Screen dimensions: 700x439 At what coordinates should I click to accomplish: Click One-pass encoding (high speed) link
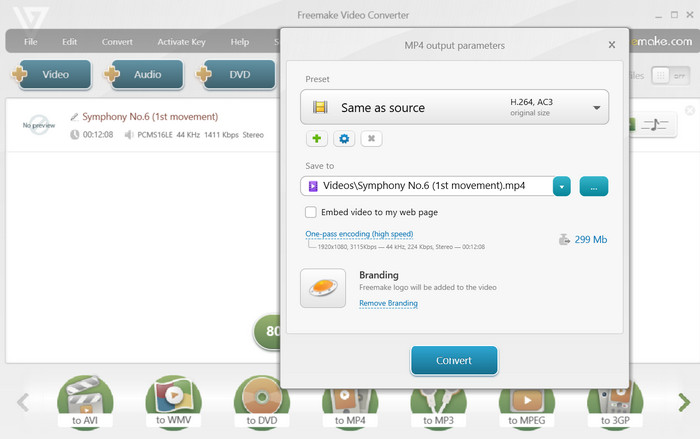coord(359,234)
